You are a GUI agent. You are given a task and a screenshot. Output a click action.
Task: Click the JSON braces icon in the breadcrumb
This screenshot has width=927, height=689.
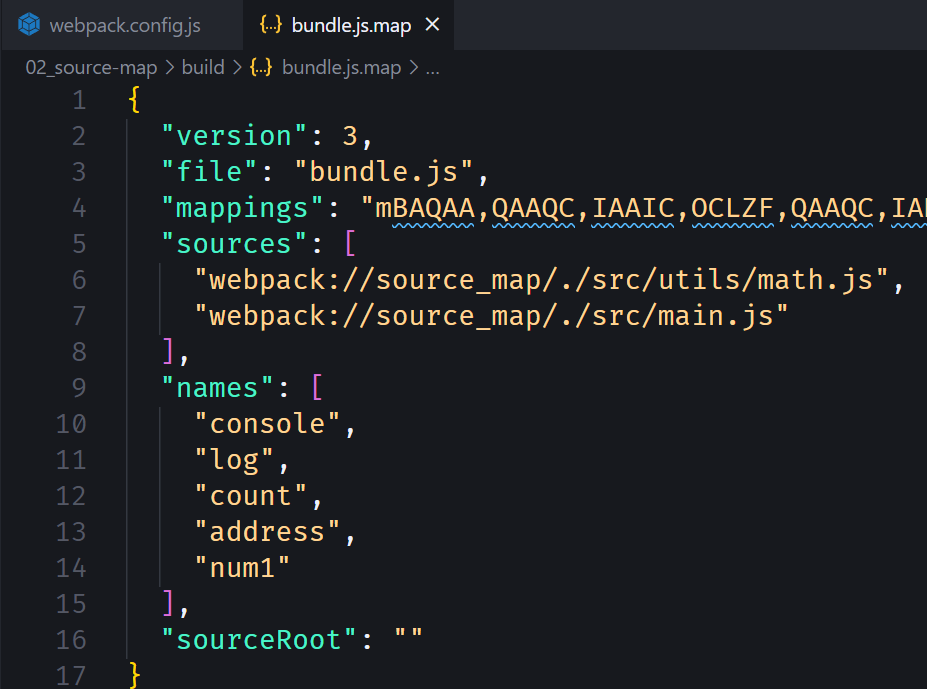[262, 68]
